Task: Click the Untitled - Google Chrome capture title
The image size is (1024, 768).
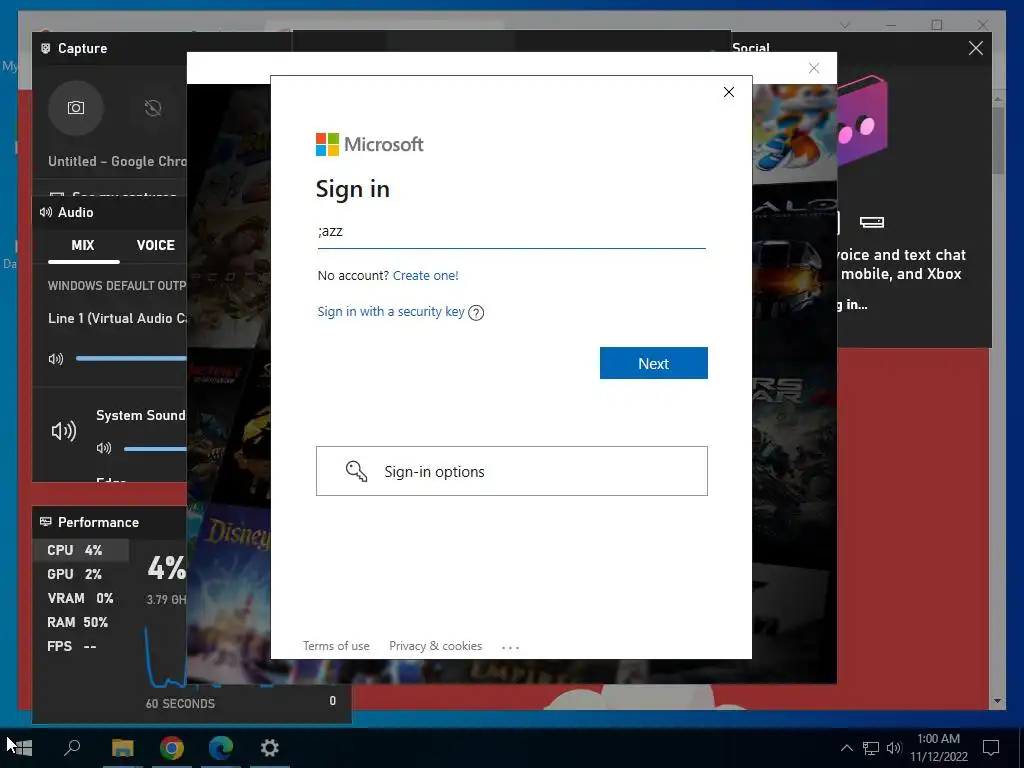Action: (117, 161)
